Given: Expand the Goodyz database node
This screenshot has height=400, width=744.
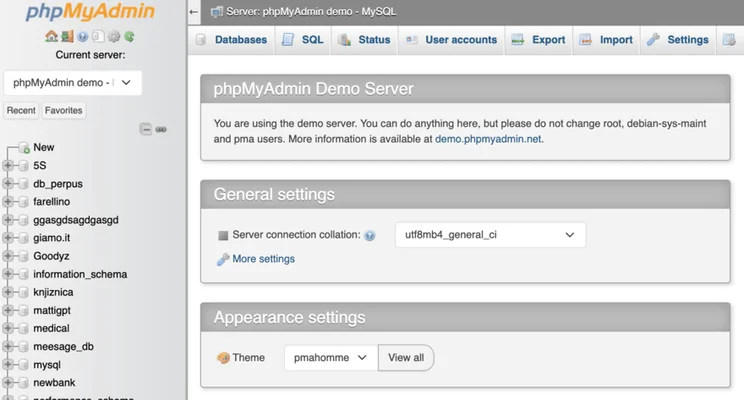Looking at the screenshot, I should pos(8,256).
